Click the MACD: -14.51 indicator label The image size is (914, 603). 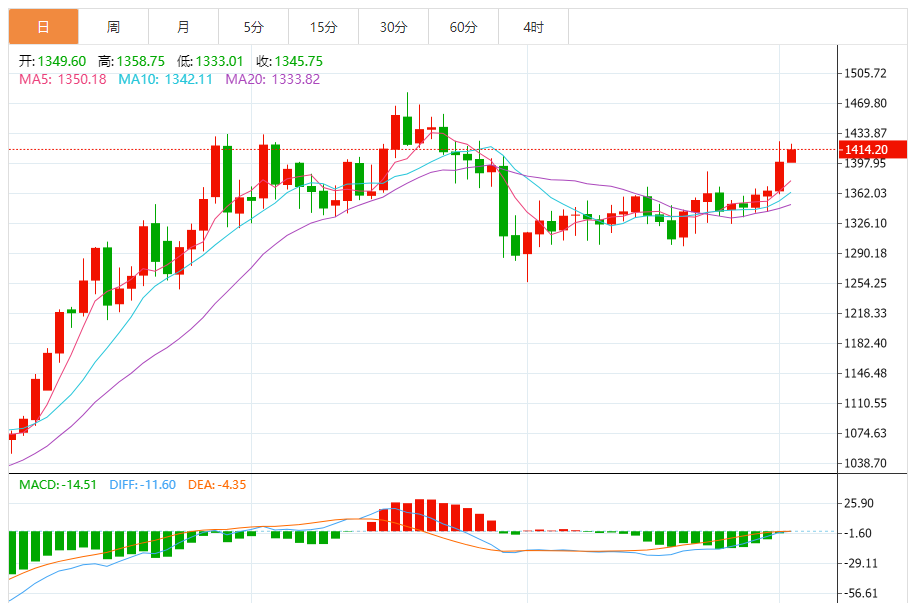(58, 485)
